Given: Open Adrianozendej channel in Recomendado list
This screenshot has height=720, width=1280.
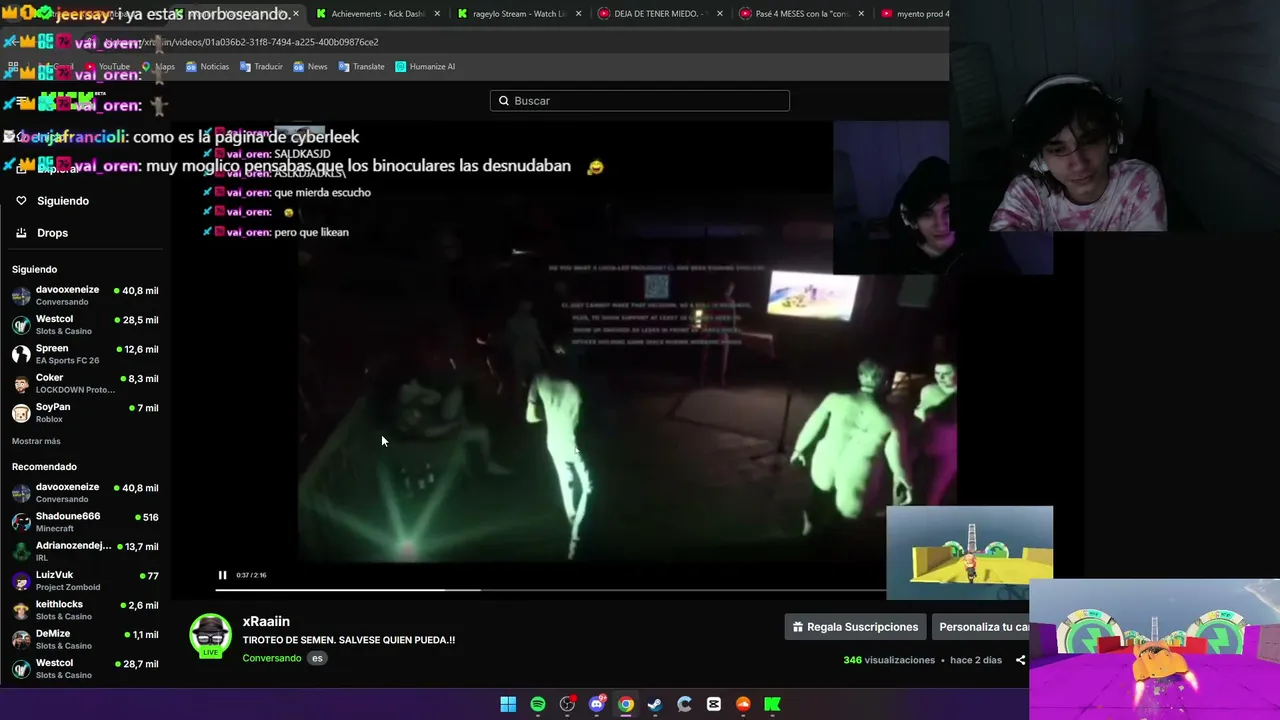Looking at the screenshot, I should tap(85, 551).
